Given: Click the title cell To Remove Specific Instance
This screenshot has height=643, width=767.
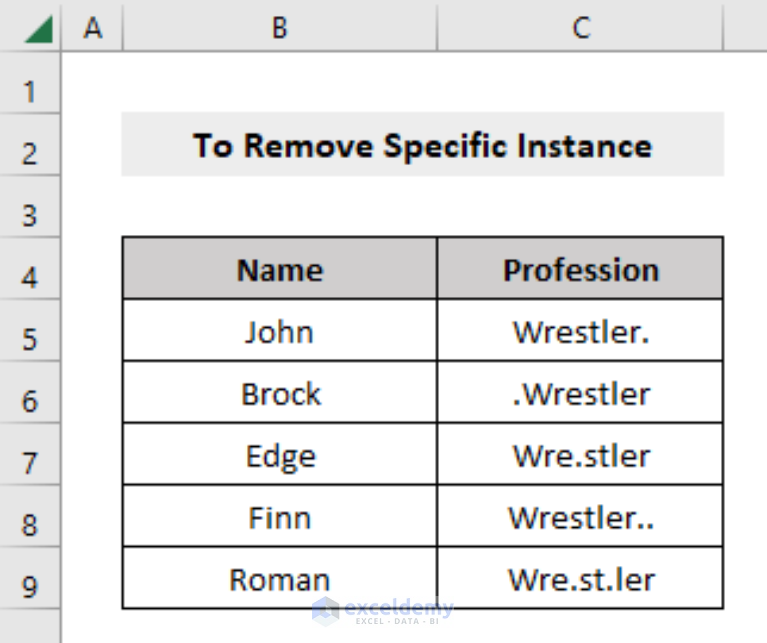Looking at the screenshot, I should [423, 144].
